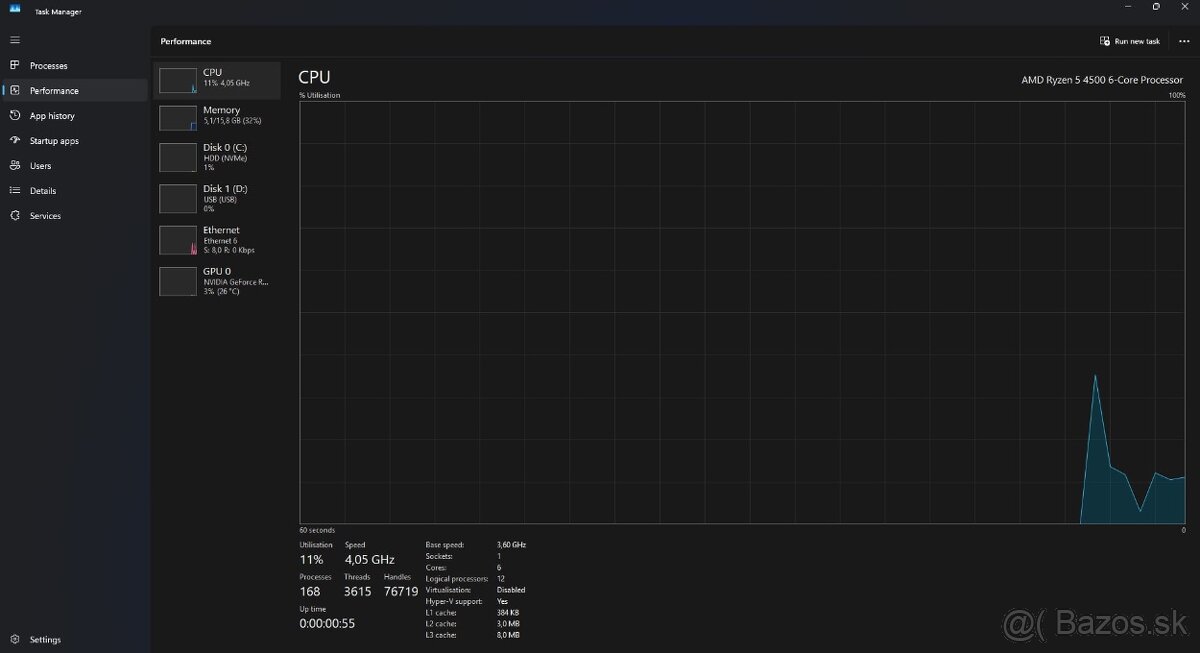This screenshot has width=1200, height=653.
Task: Open the three-dots more options menu
Action: 1184,42
